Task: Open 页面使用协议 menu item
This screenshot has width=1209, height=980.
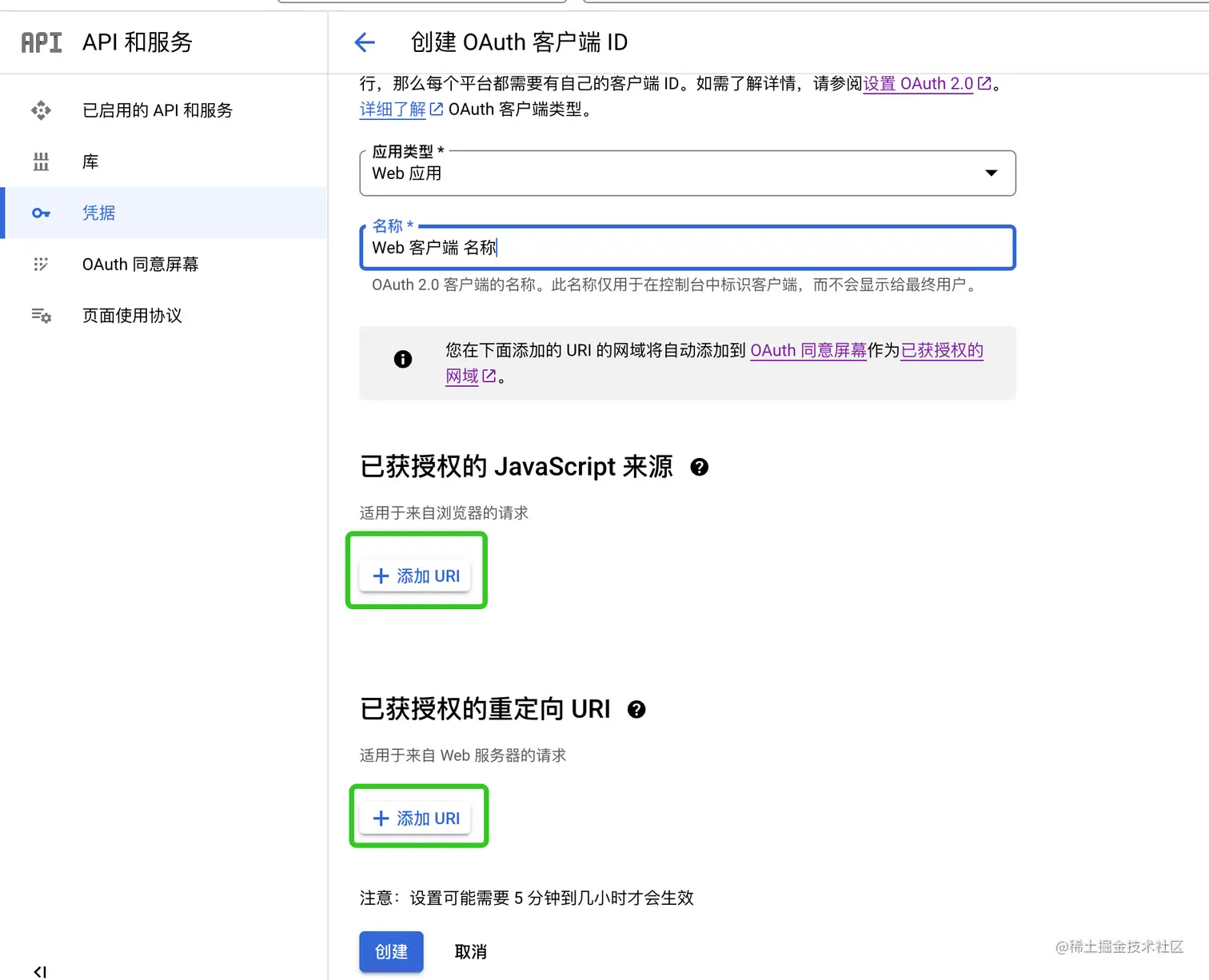Action: click(164, 315)
